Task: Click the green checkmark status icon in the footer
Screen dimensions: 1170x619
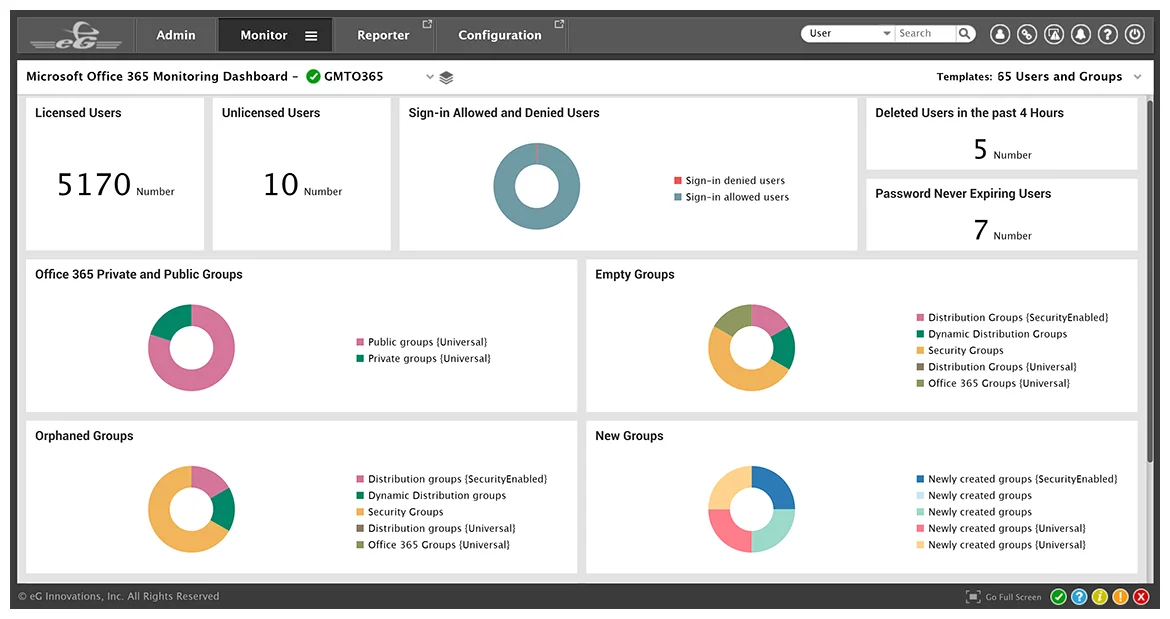Action: [x=1058, y=597]
